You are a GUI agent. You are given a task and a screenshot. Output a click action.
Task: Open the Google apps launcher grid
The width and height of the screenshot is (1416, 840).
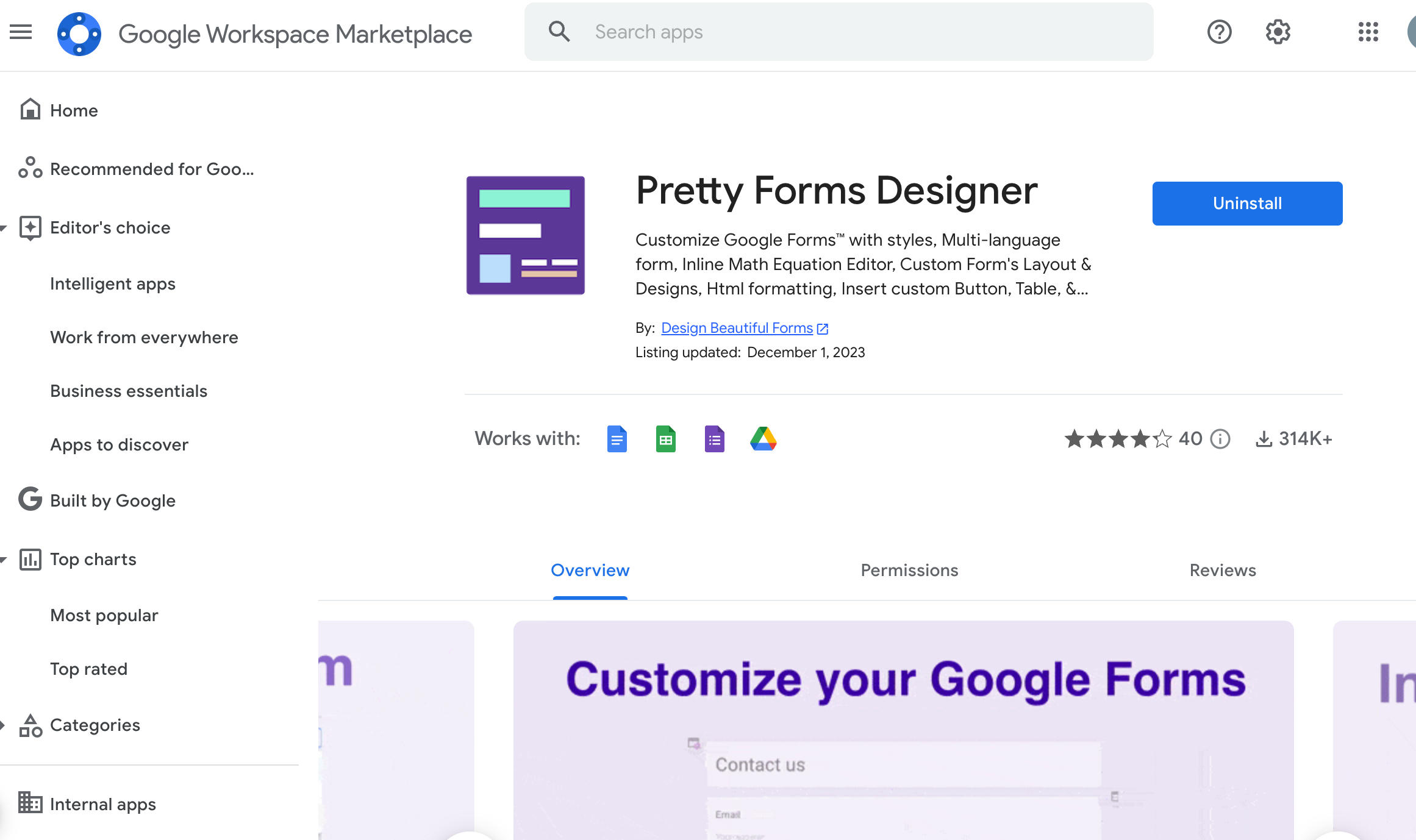coord(1368,32)
